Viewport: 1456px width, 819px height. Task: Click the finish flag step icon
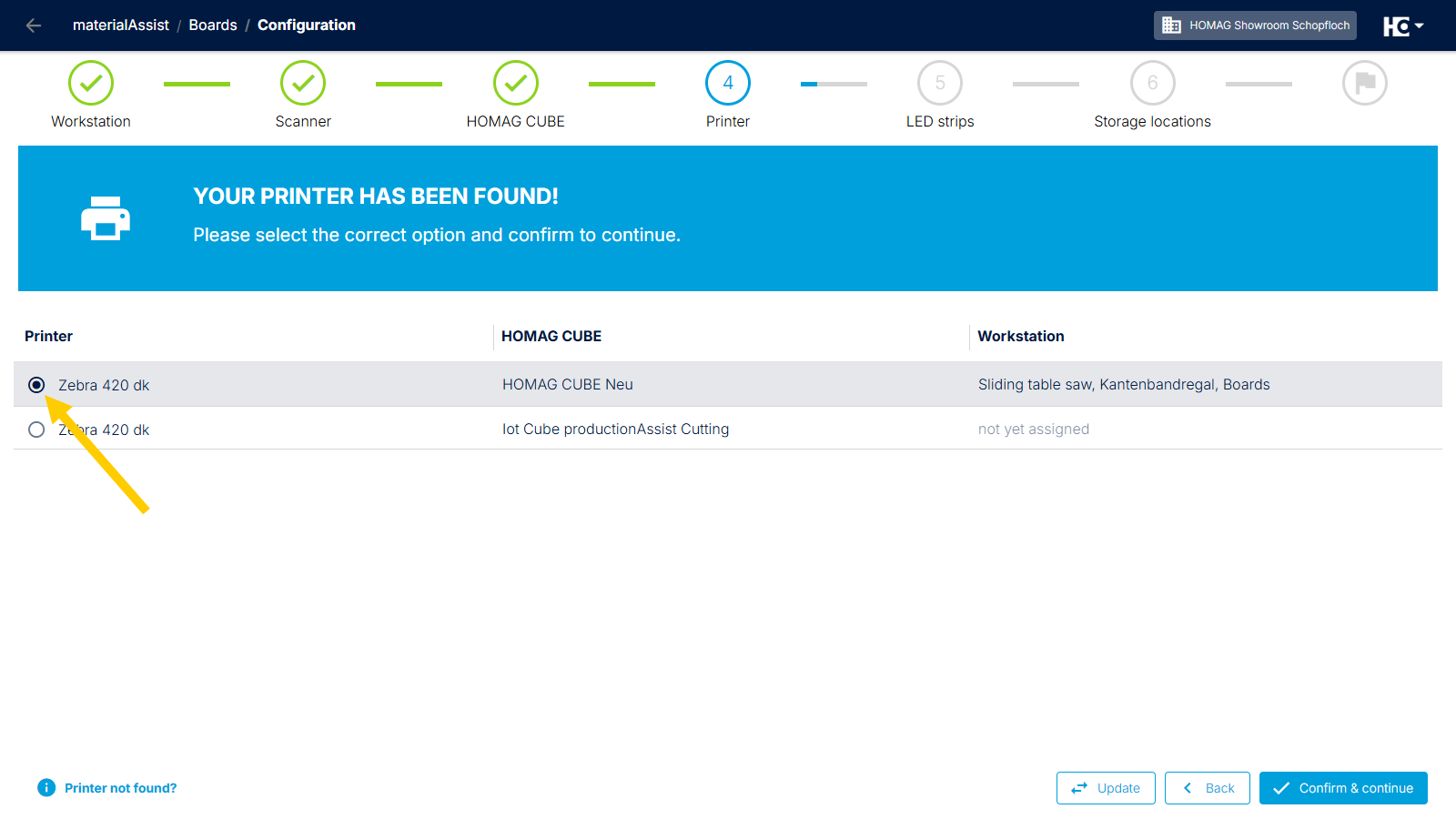point(1365,83)
